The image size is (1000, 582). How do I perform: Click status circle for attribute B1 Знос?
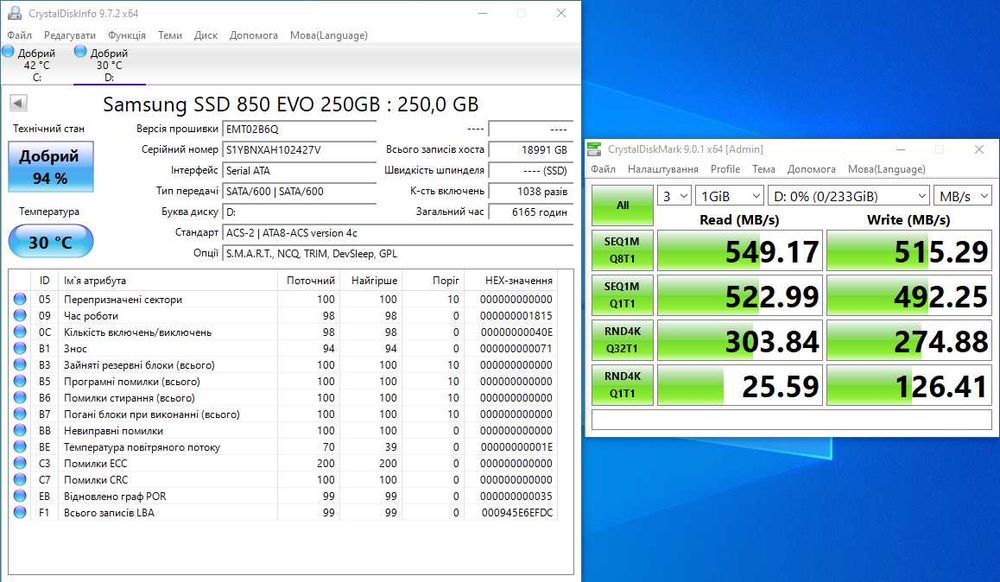point(20,348)
